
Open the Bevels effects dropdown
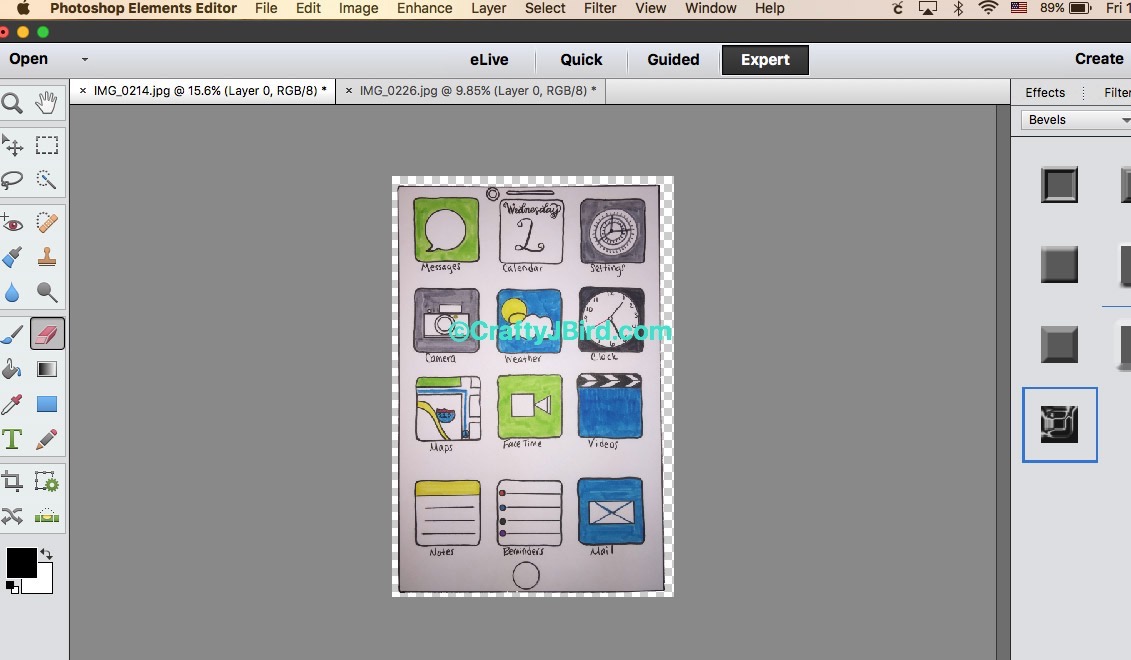(1075, 120)
